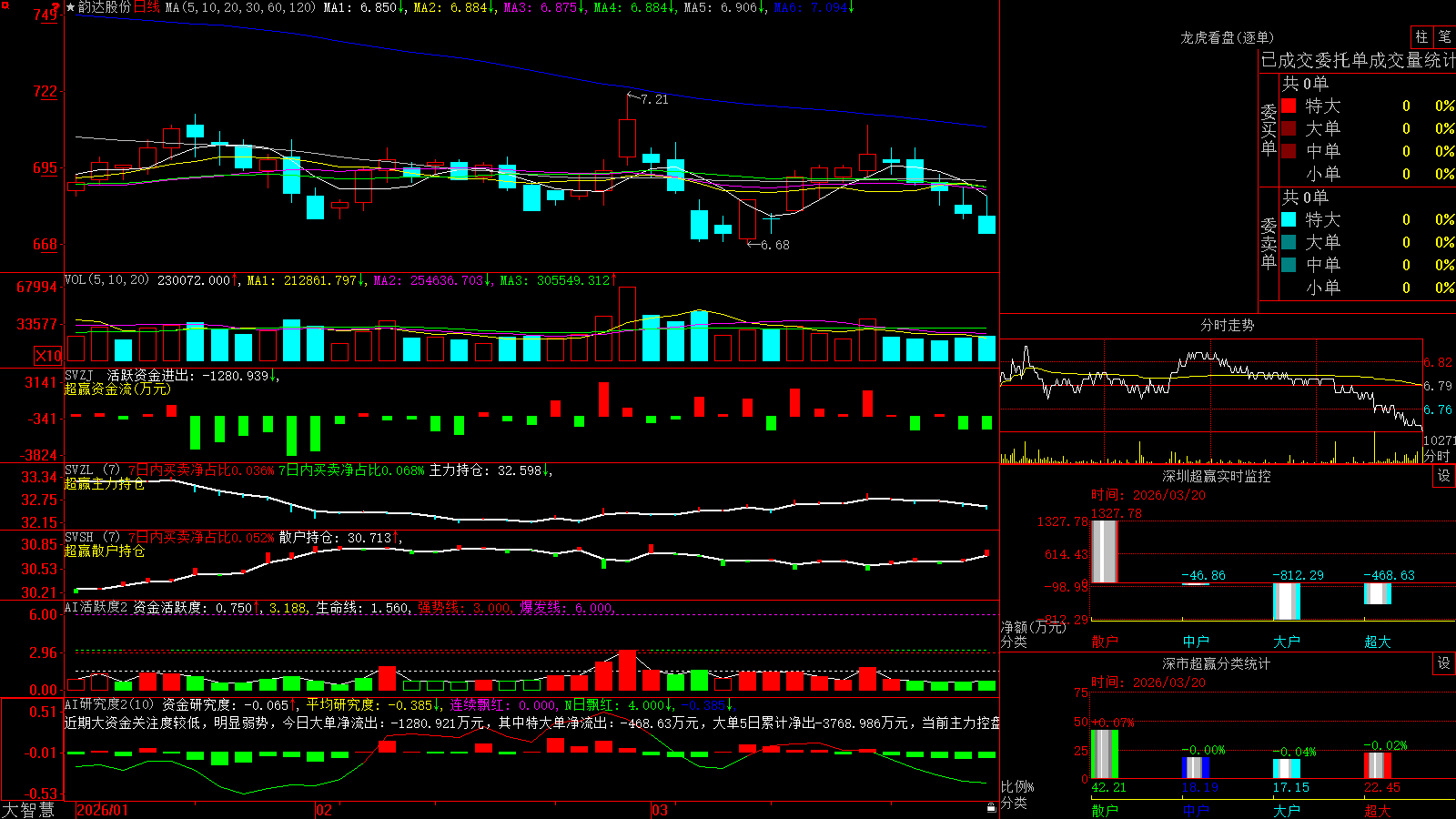Switch Dragon-Tiger panel to 笔 tick view
1456x819 pixels.
(1444, 37)
